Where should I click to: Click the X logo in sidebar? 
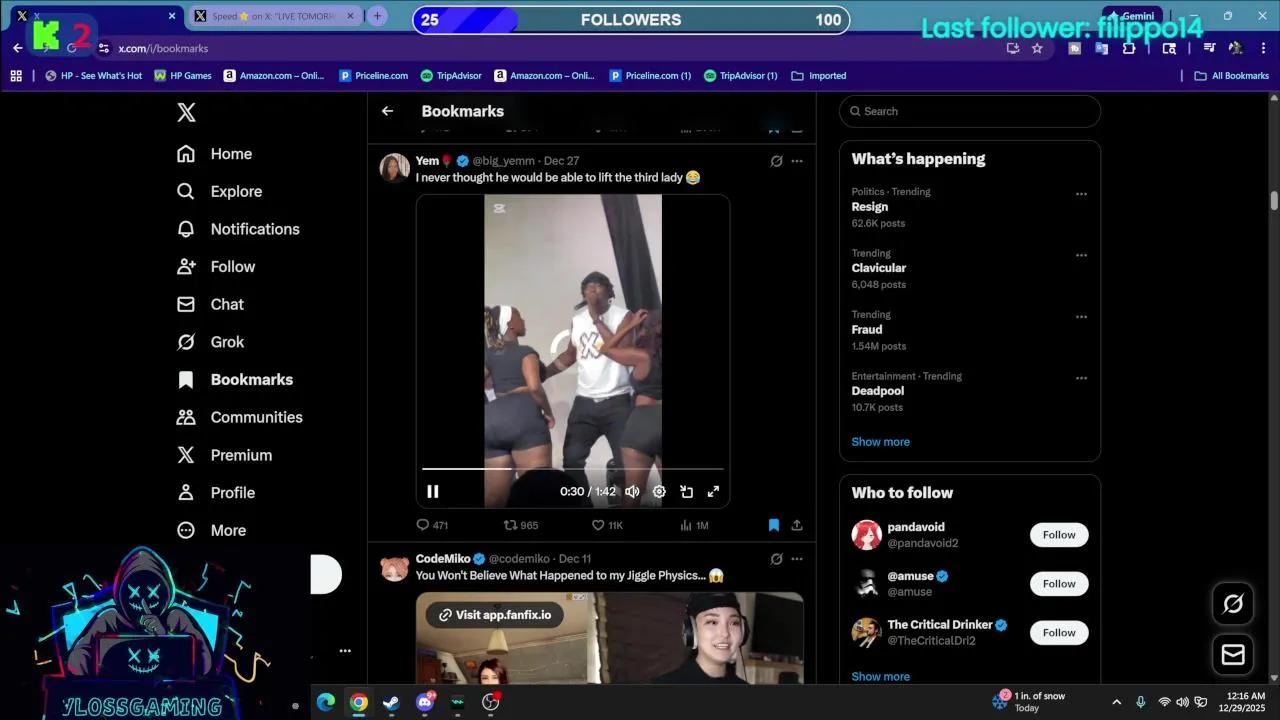(x=186, y=113)
